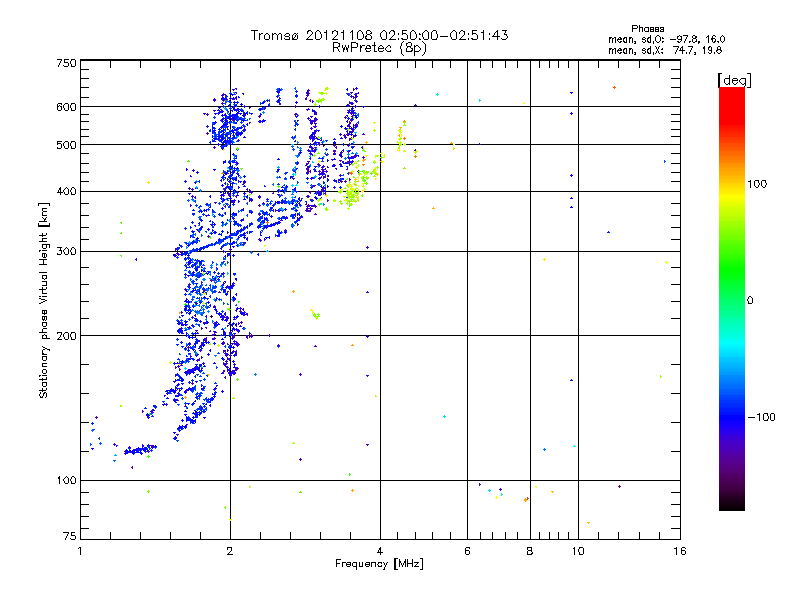Viewport: 800px width, 600px height.
Task: Select the 'mean, sd,O: -97.8, 16.0' line
Action: tap(666, 39)
